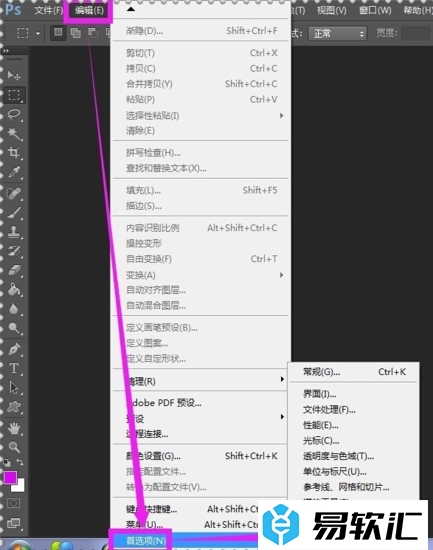Toggle Quick Mask mode
Viewport: 433px width, 550px height.
(14, 503)
